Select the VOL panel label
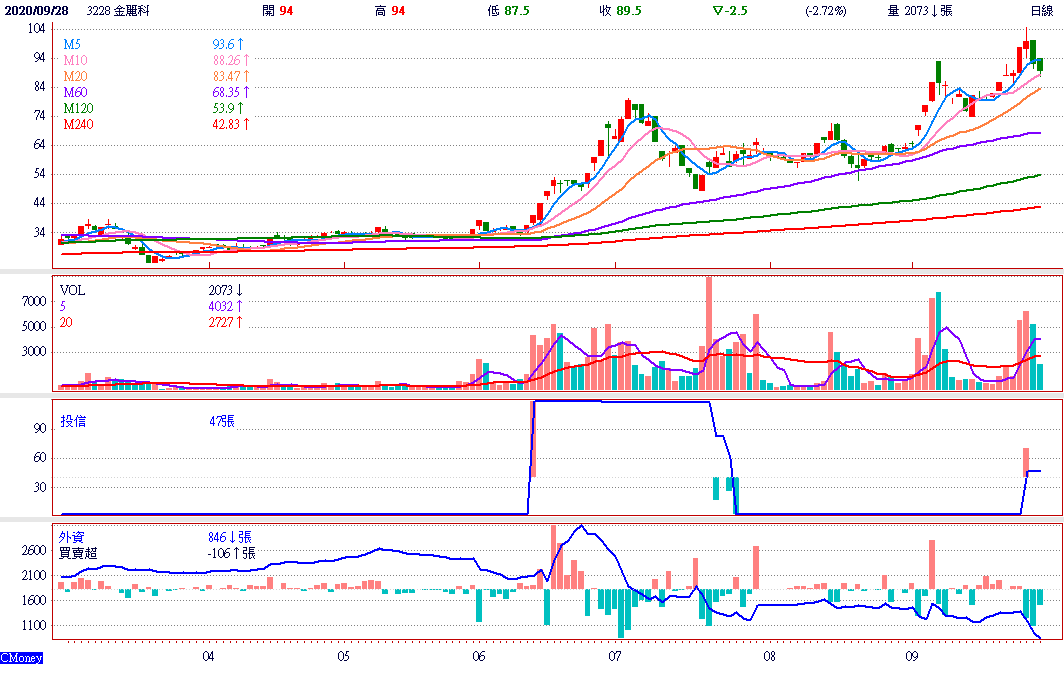The height and width of the screenshot is (676, 1064). 72,290
